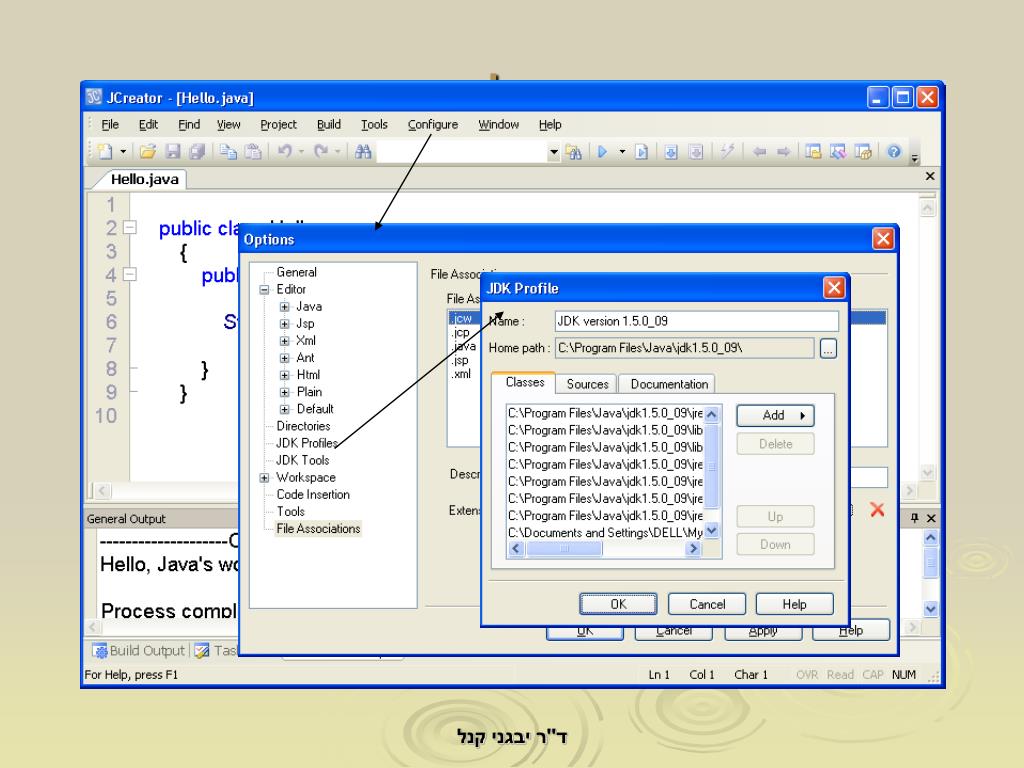Click the Copy toolbar icon
This screenshot has width=1024, height=768.
pyautogui.click(x=228, y=152)
